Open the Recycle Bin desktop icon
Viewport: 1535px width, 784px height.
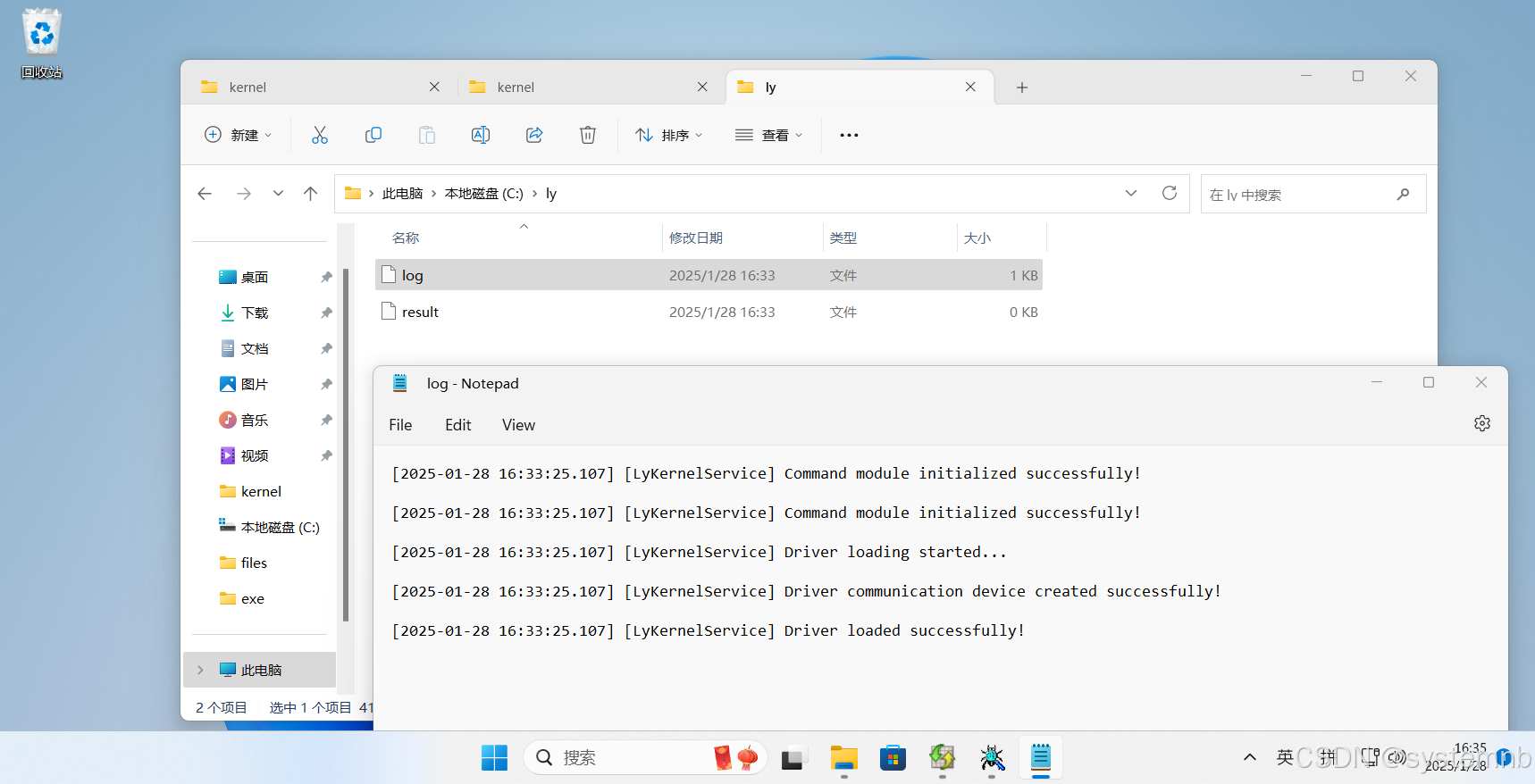[42, 44]
